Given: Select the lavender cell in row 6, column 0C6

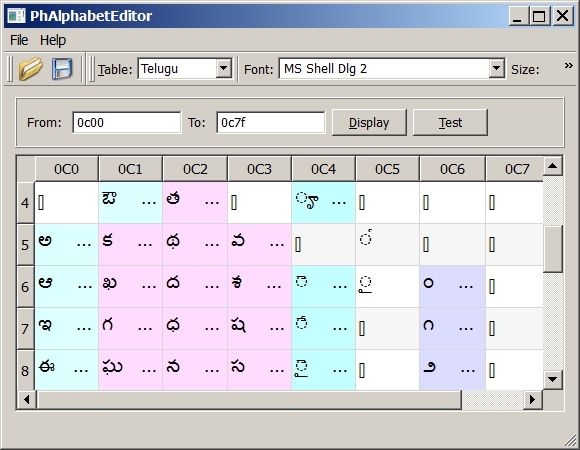Looking at the screenshot, I should [x=452, y=287].
